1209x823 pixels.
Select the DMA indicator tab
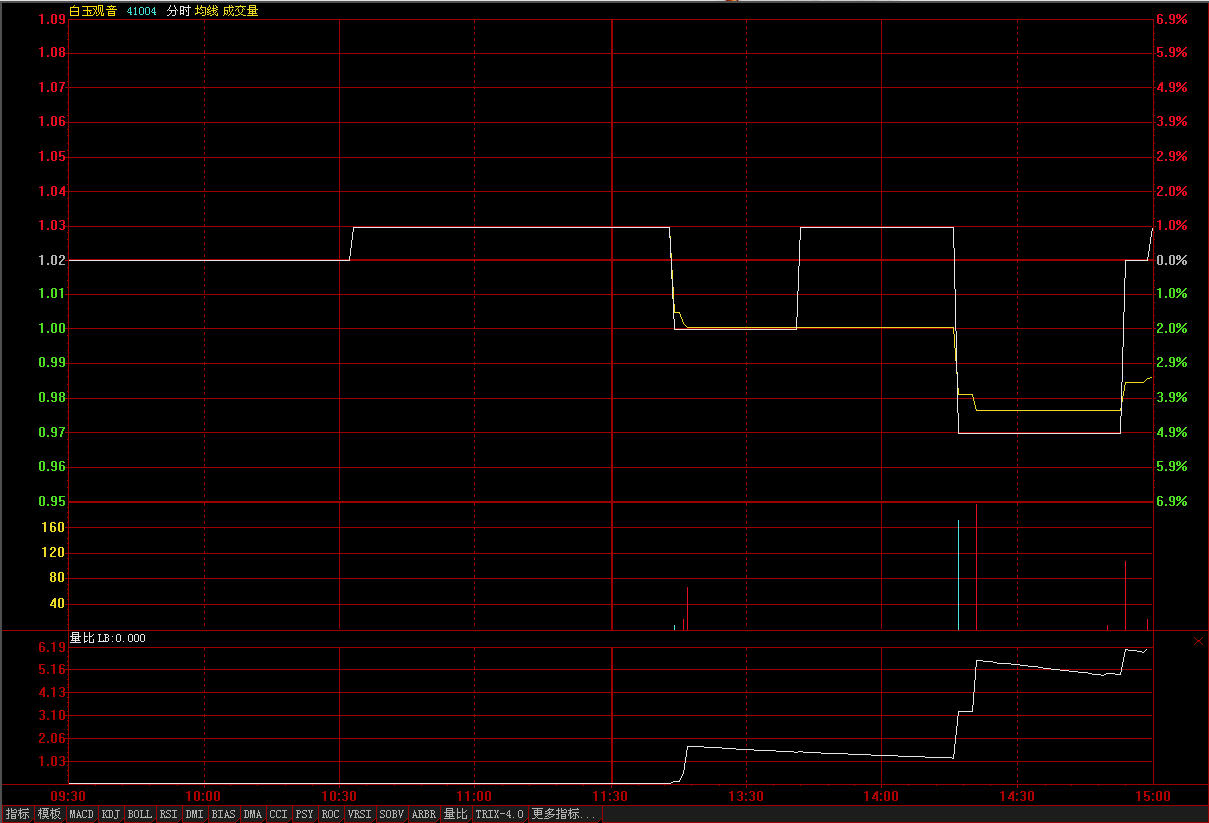click(x=252, y=814)
